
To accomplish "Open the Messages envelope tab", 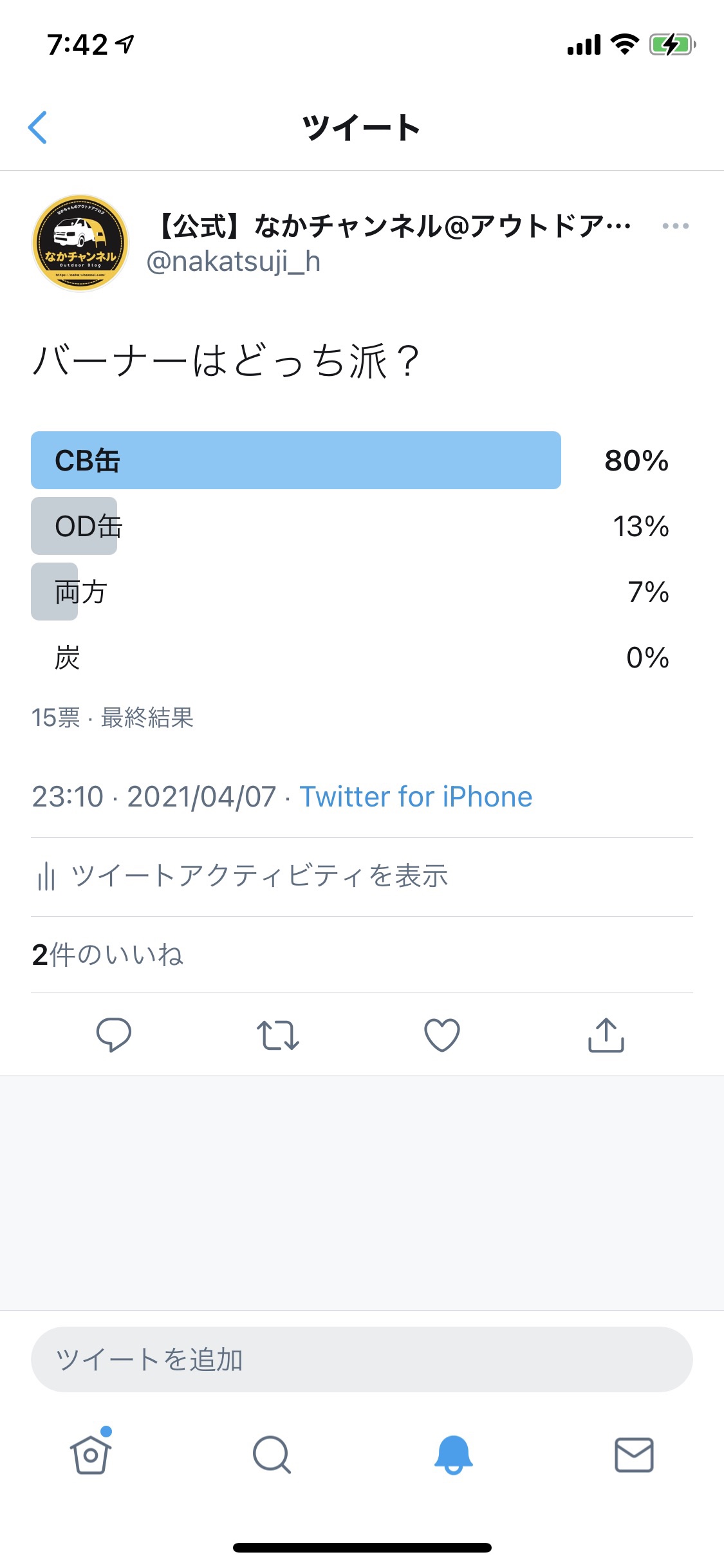I will pos(634,1455).
